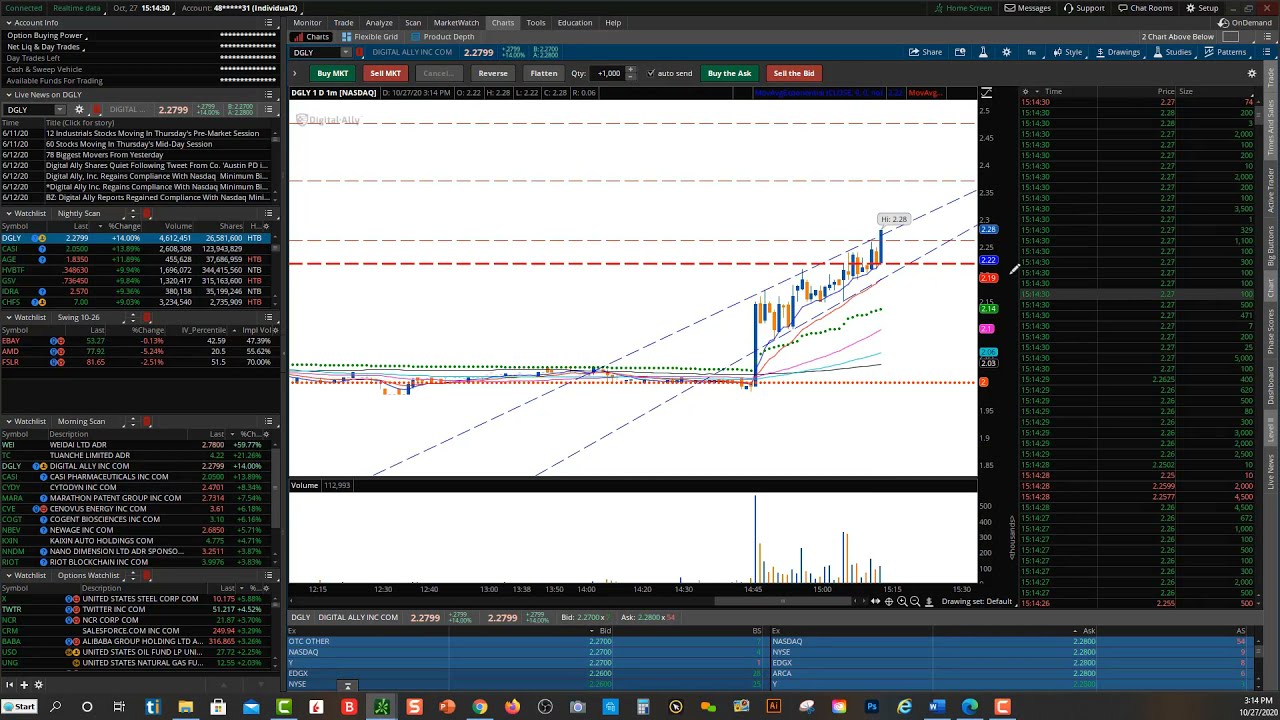This screenshot has height=720, width=1280.
Task: Click the zoom-in magnifier on chart
Action: [x=902, y=601]
